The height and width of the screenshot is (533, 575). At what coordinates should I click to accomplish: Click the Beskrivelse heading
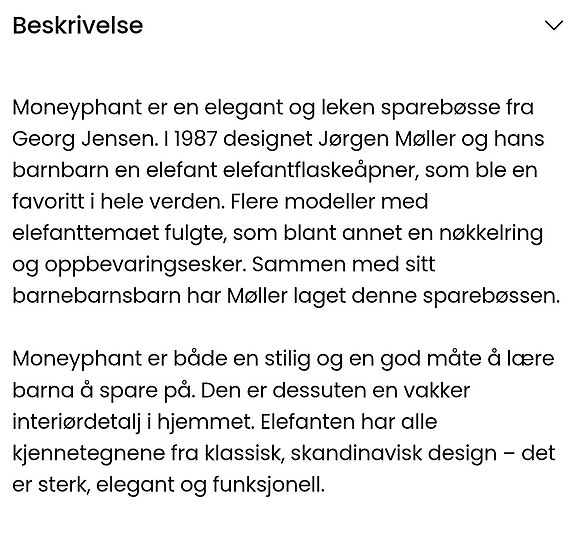(78, 25)
